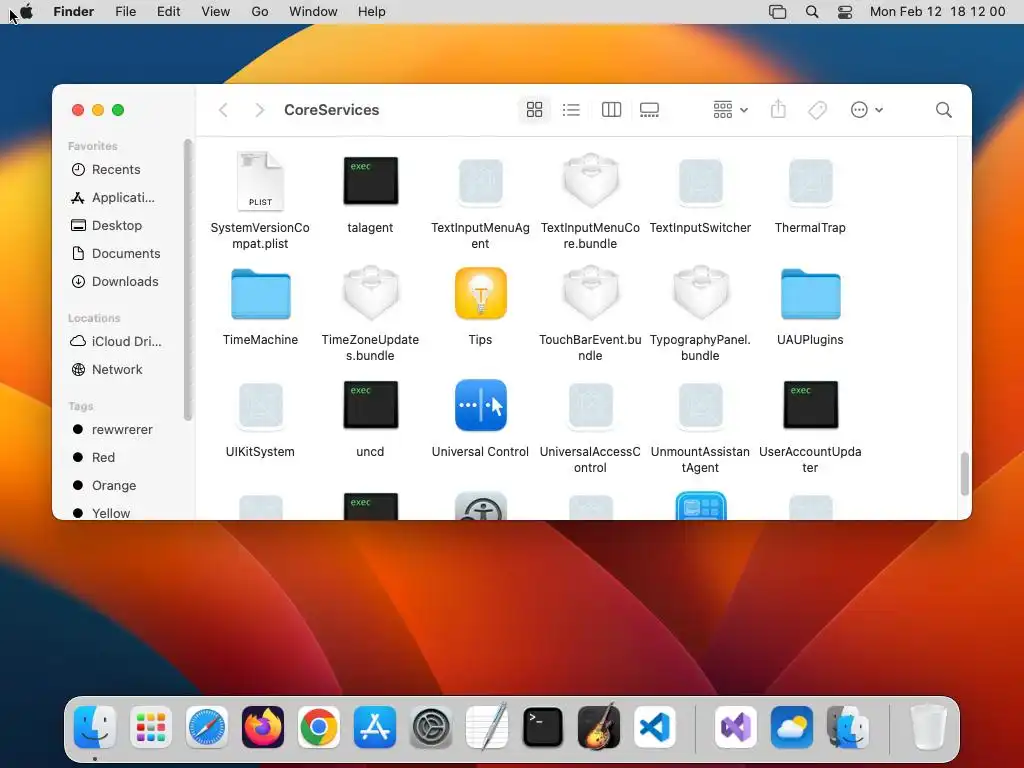This screenshot has width=1024, height=768.
Task: Select the TimeMachine folder icon
Action: (x=260, y=293)
